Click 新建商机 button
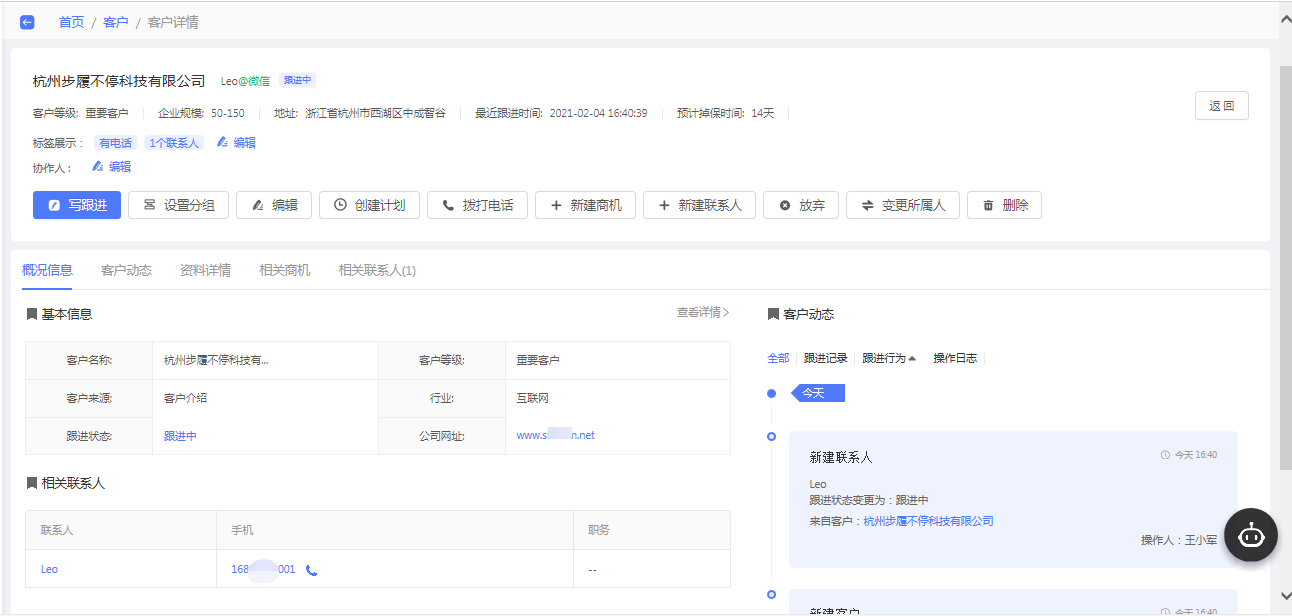1292x616 pixels. (x=585, y=205)
